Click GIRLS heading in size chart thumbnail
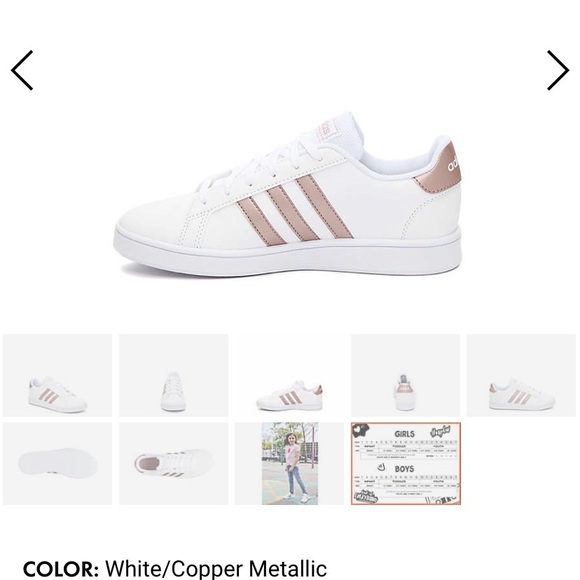The width and height of the screenshot is (580, 580). [x=404, y=434]
